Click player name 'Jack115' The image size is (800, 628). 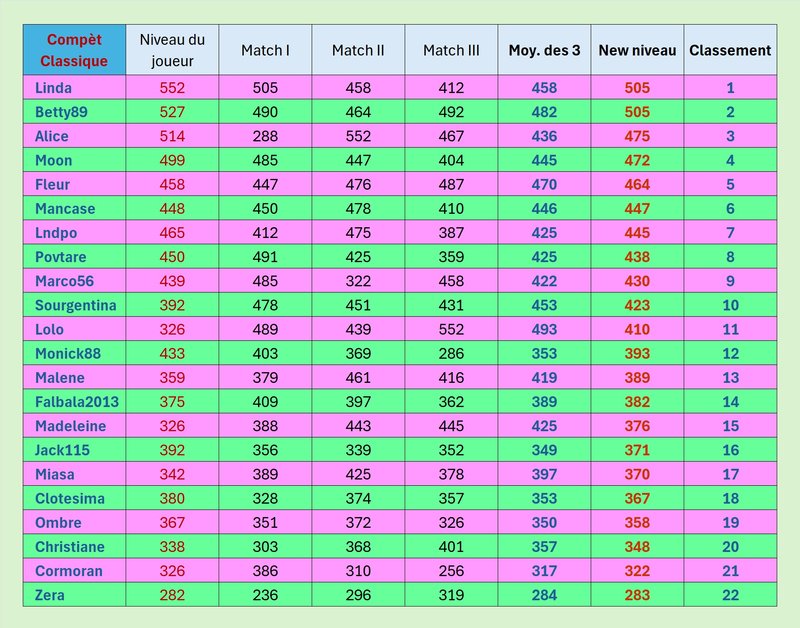click(x=62, y=450)
